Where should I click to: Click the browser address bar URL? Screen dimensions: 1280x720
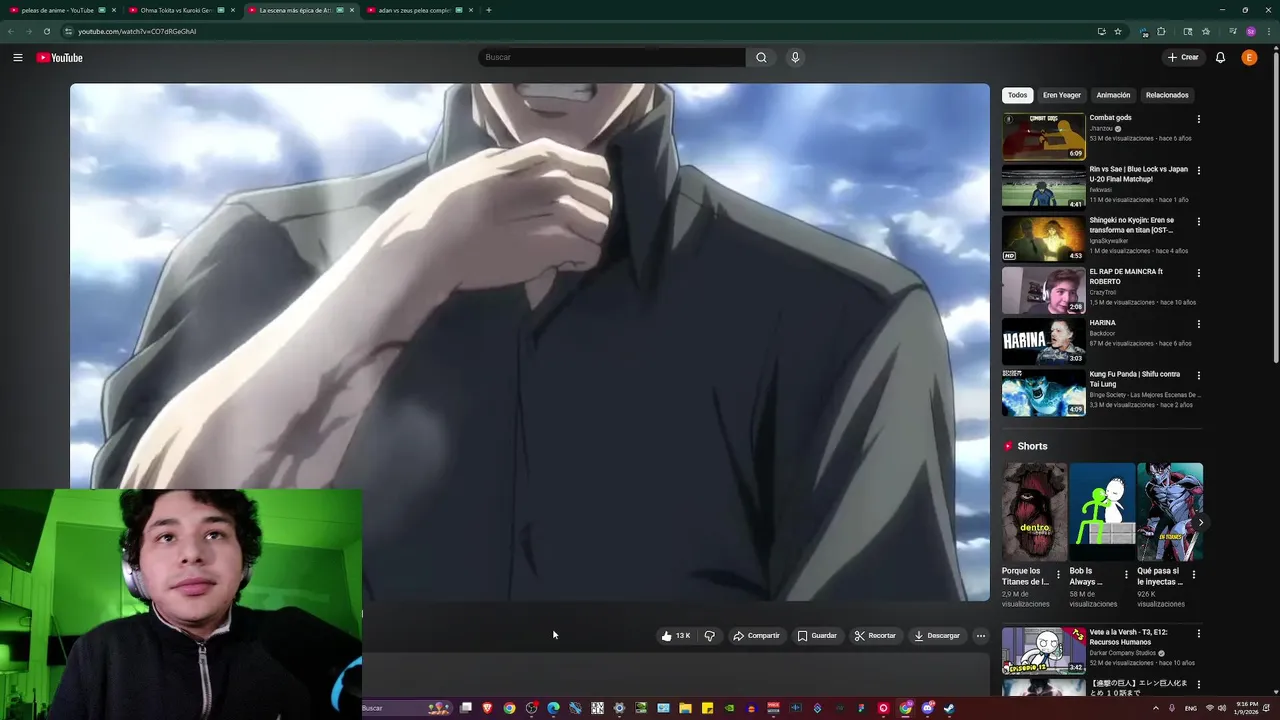pyautogui.click(x=137, y=31)
